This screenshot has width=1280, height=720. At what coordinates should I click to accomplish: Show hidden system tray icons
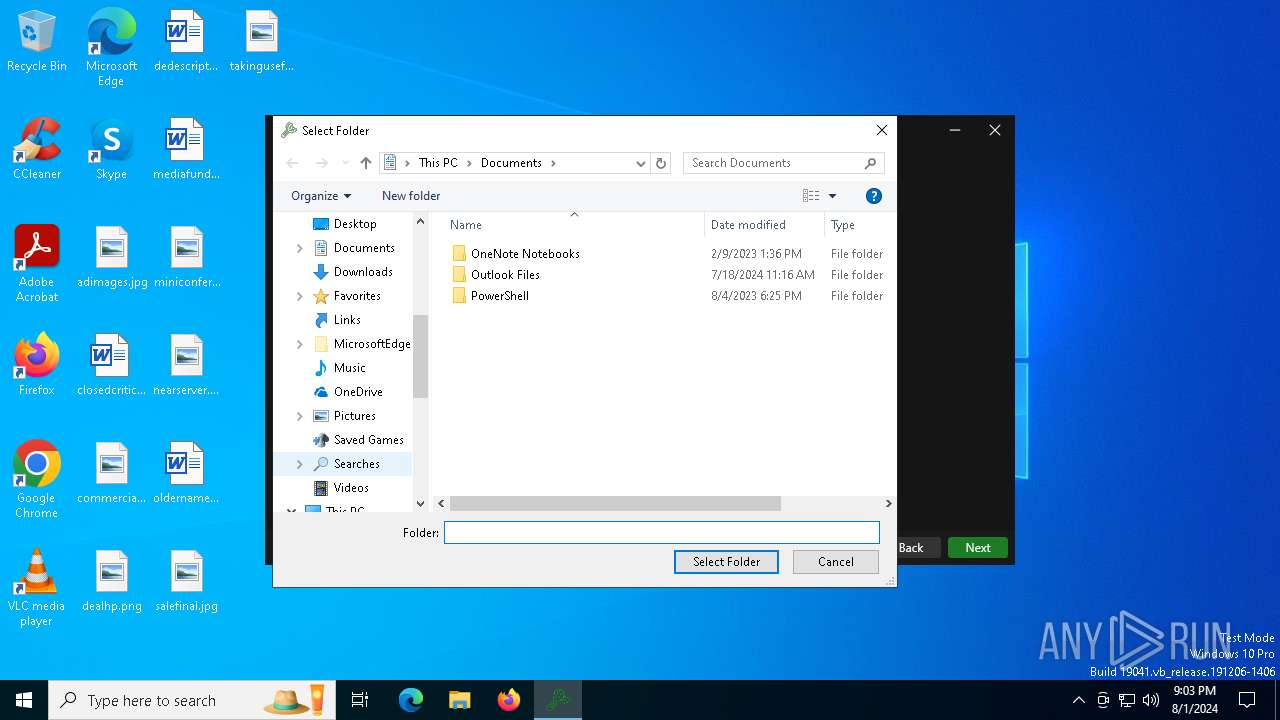(x=1078, y=700)
